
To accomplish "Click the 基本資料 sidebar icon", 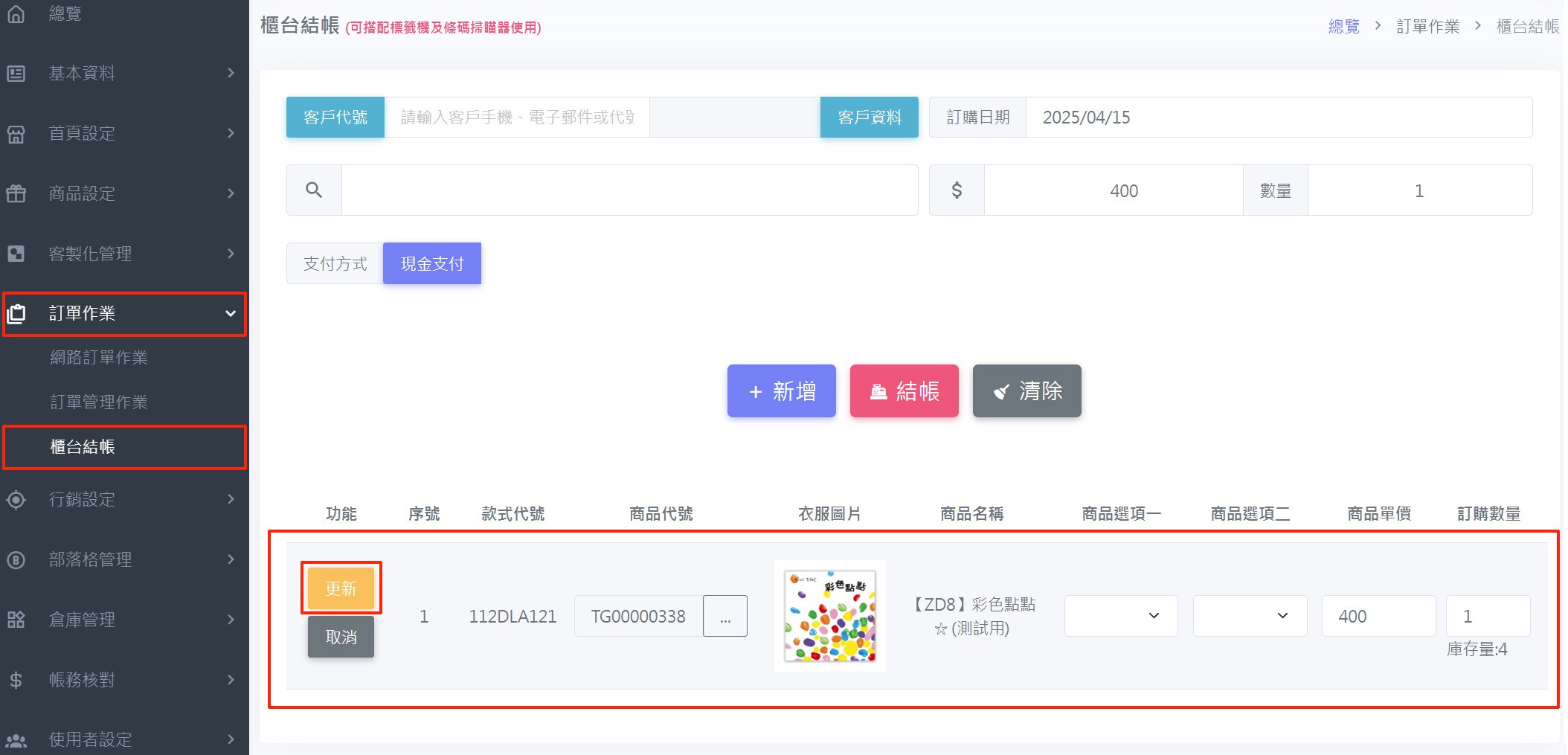I will pyautogui.click(x=16, y=74).
